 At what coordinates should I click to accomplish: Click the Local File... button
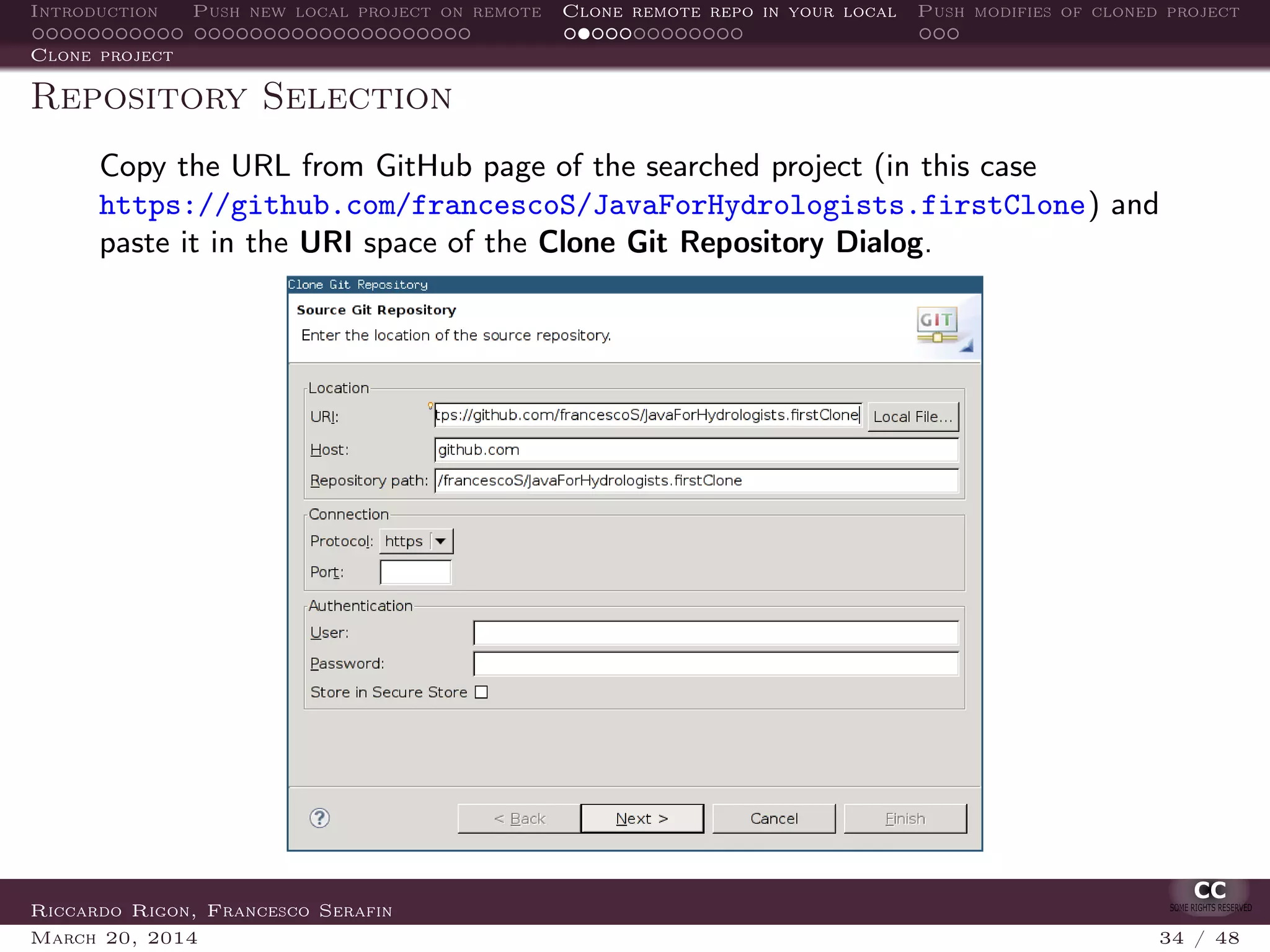[913, 416]
